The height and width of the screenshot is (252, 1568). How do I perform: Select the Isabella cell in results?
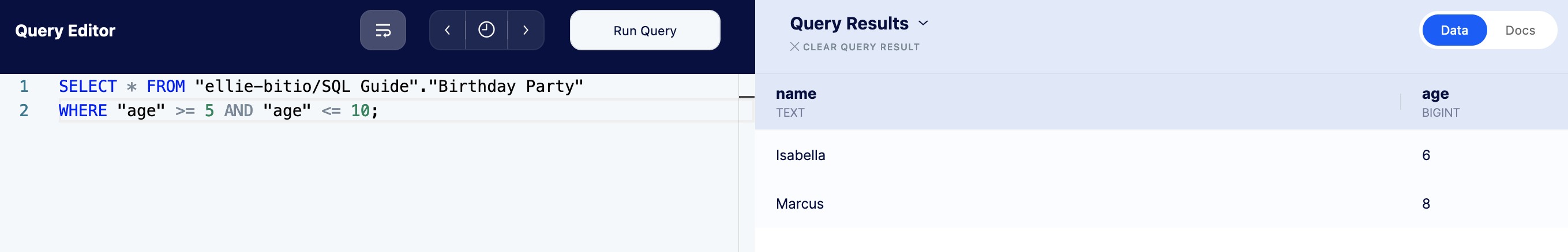[800, 155]
